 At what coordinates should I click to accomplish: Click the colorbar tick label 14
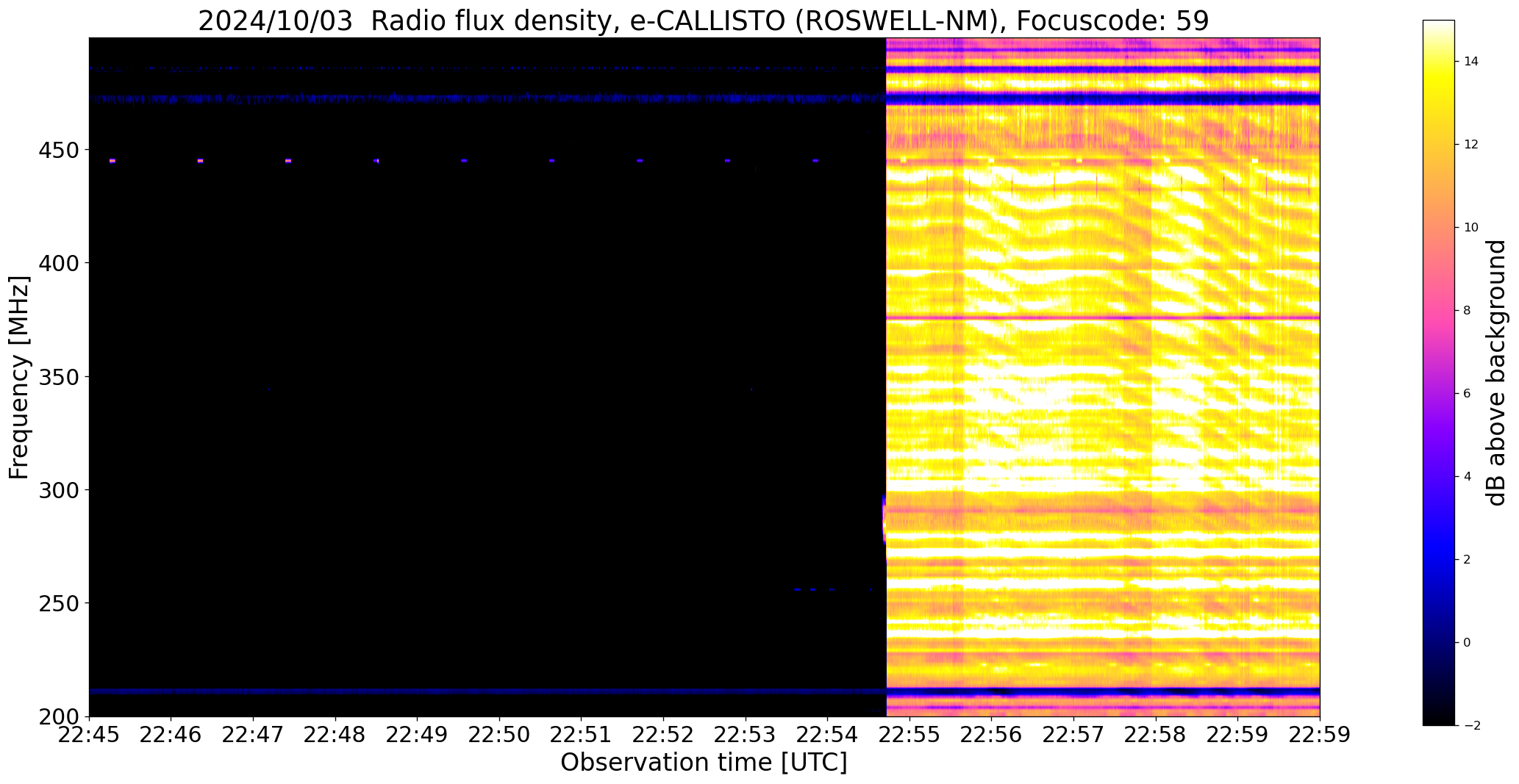click(1470, 62)
